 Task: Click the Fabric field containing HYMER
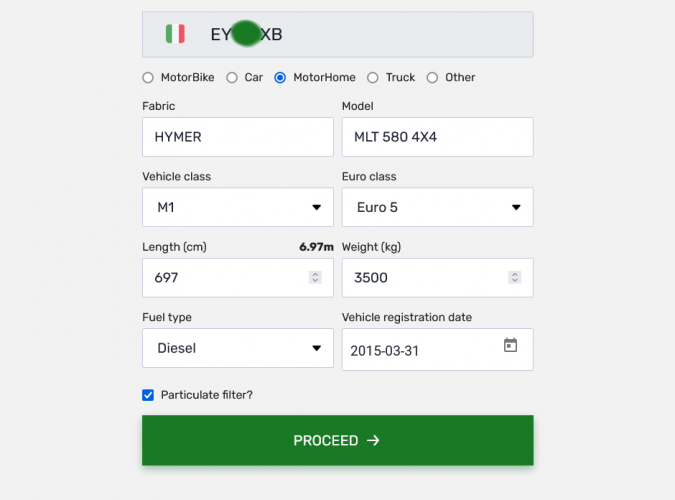click(x=238, y=137)
